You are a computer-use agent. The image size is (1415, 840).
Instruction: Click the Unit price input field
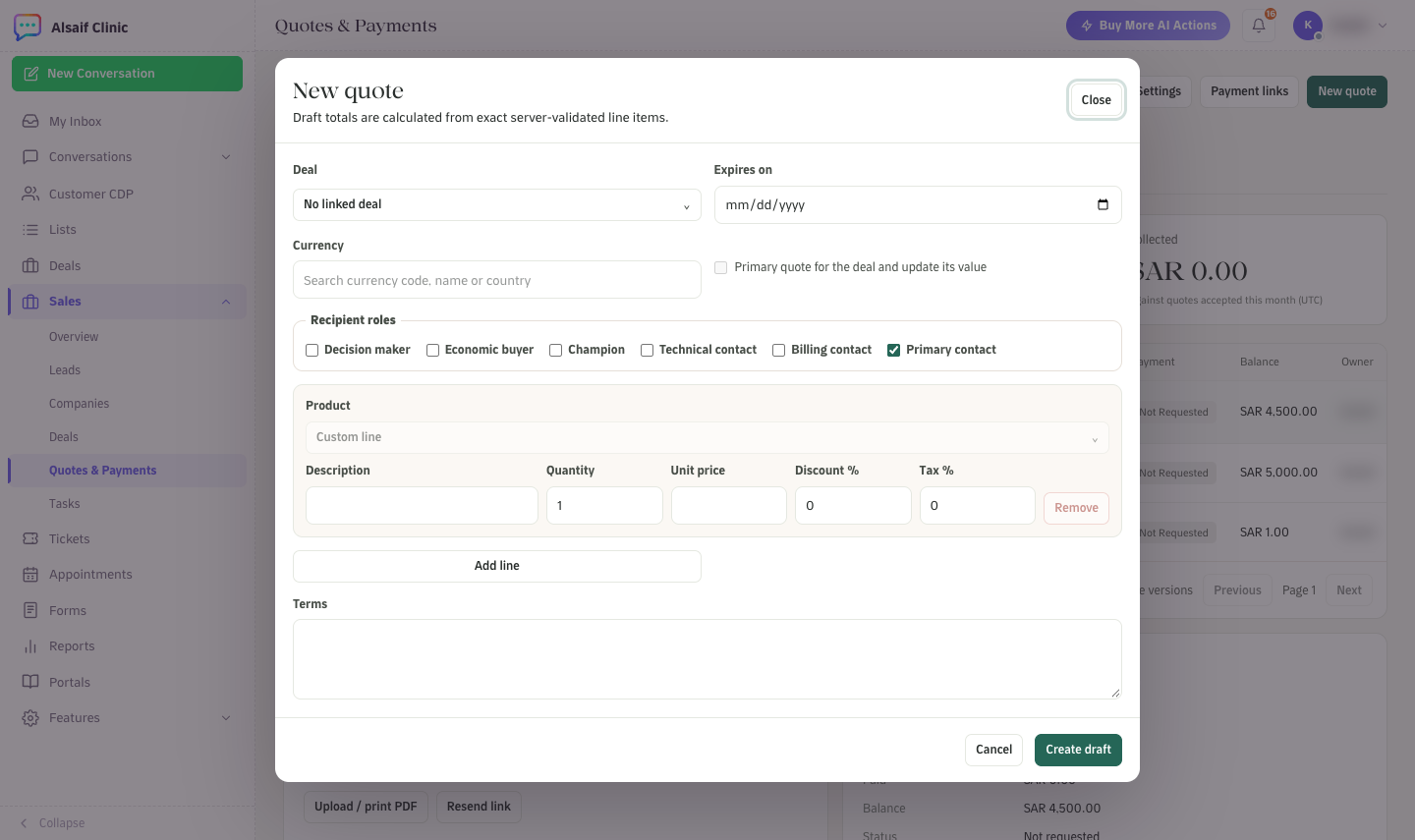(729, 506)
